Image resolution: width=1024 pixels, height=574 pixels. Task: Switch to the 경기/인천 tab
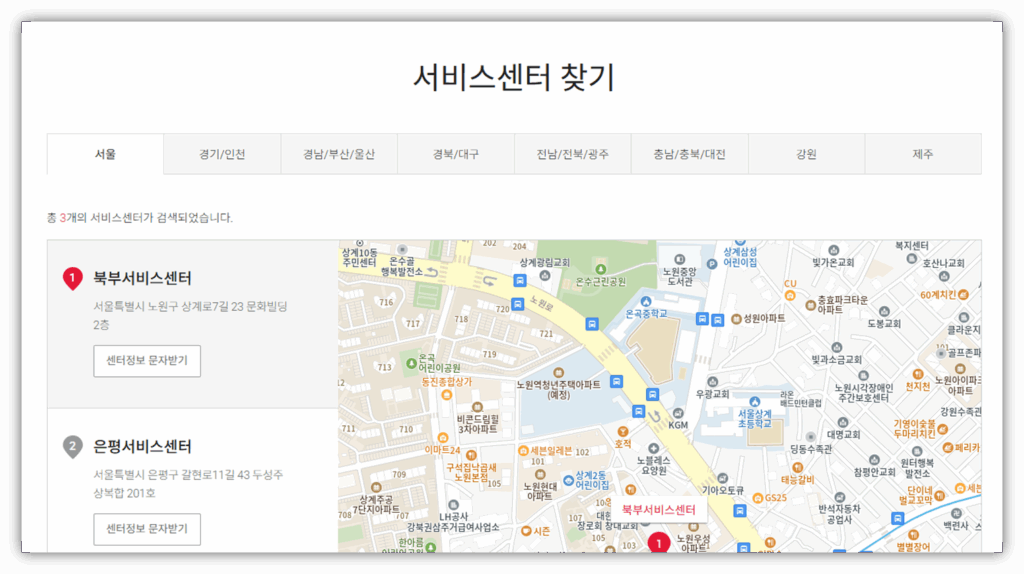[222, 154]
